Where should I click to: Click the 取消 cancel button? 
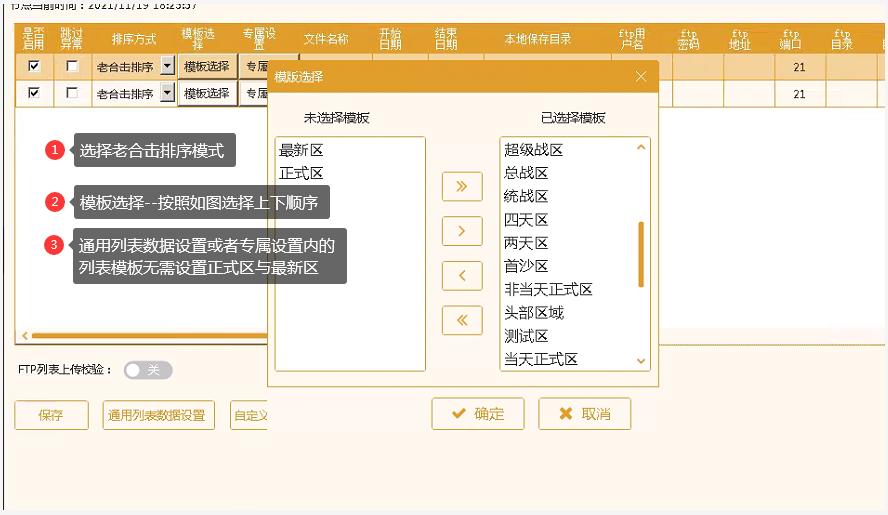584,414
